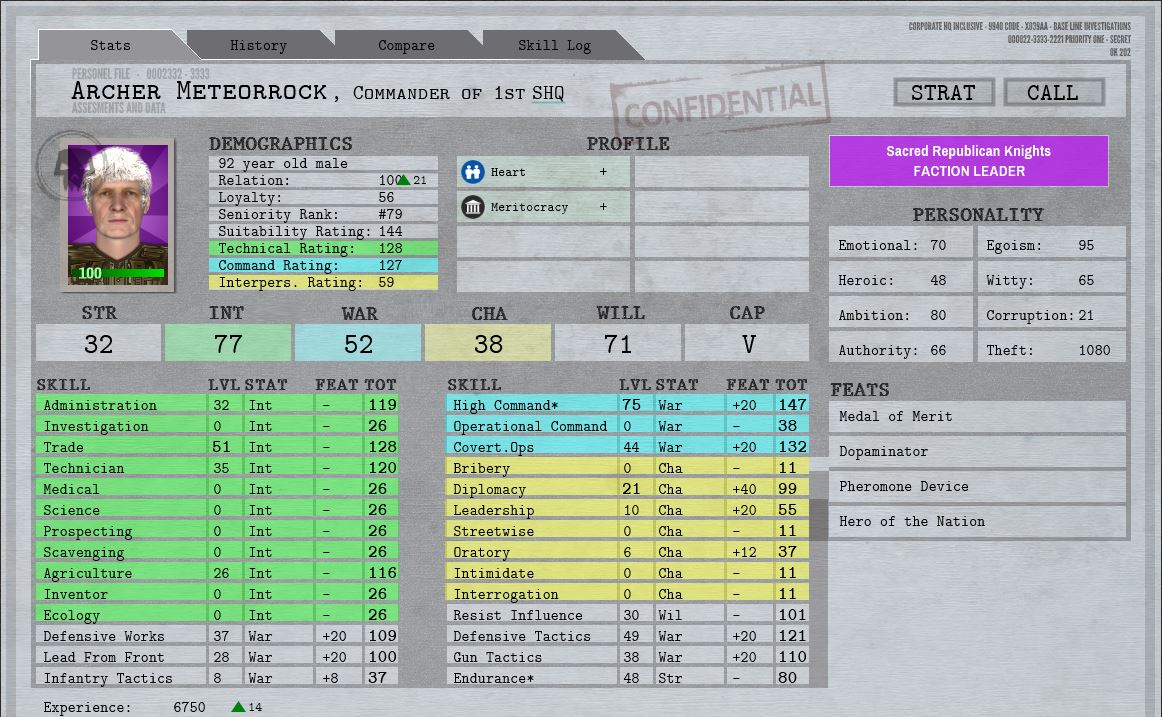Click the Sacred Republican Knights faction leader banner
Image resolution: width=1162 pixels, height=717 pixels.
click(x=968, y=160)
